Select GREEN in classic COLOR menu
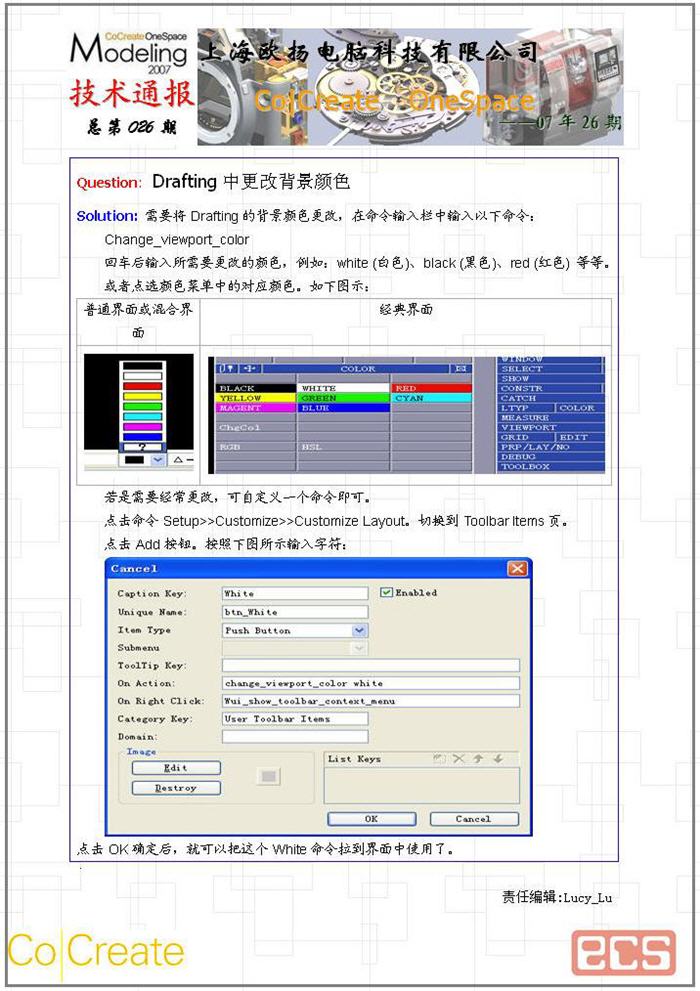 coord(343,398)
